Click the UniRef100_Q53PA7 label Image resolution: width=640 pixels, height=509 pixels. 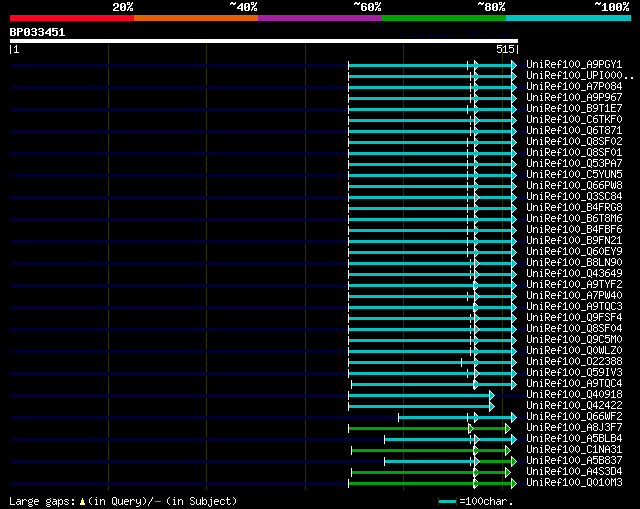tap(574, 164)
